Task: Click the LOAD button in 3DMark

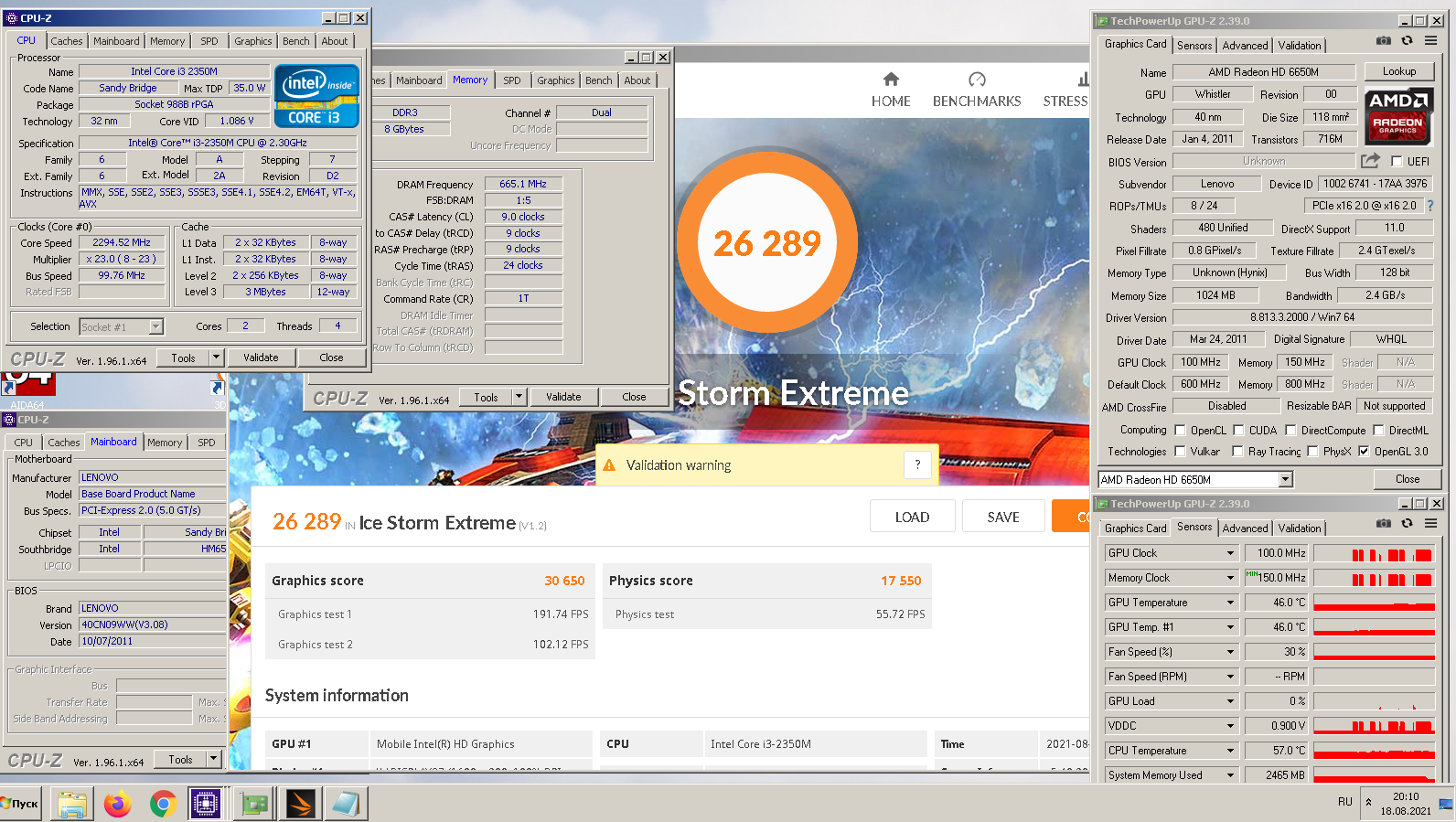Action: [912, 517]
